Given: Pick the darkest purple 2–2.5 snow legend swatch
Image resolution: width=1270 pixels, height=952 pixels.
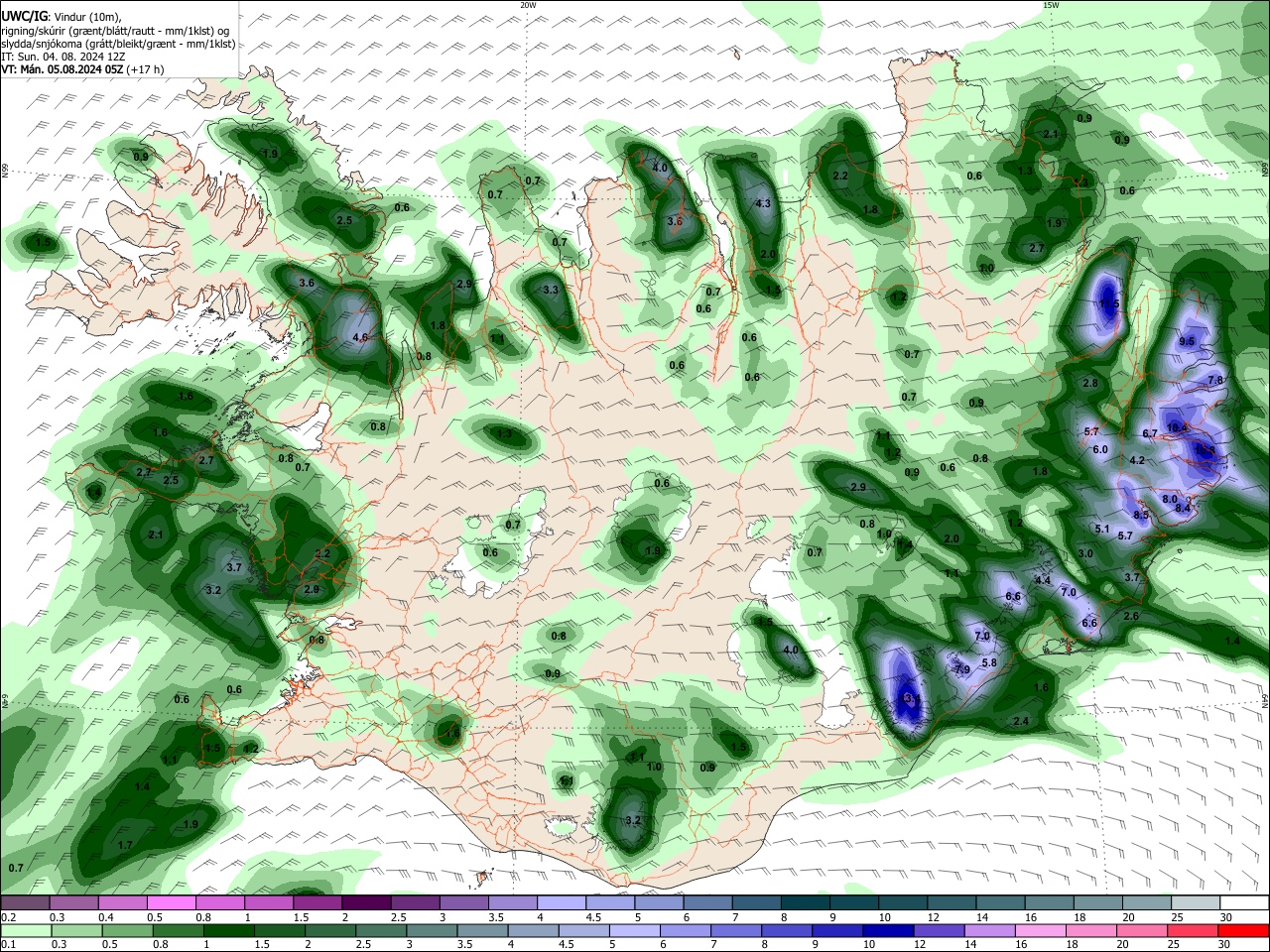Looking at the screenshot, I should [366, 903].
